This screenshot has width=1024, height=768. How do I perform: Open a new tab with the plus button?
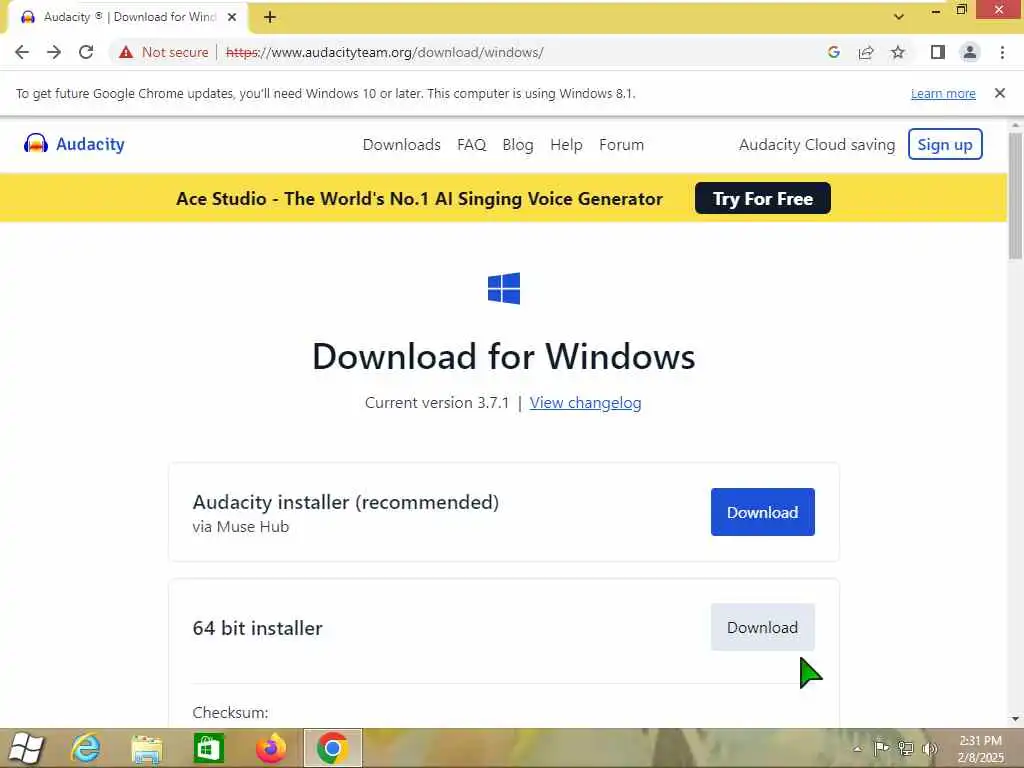pyautogui.click(x=270, y=18)
